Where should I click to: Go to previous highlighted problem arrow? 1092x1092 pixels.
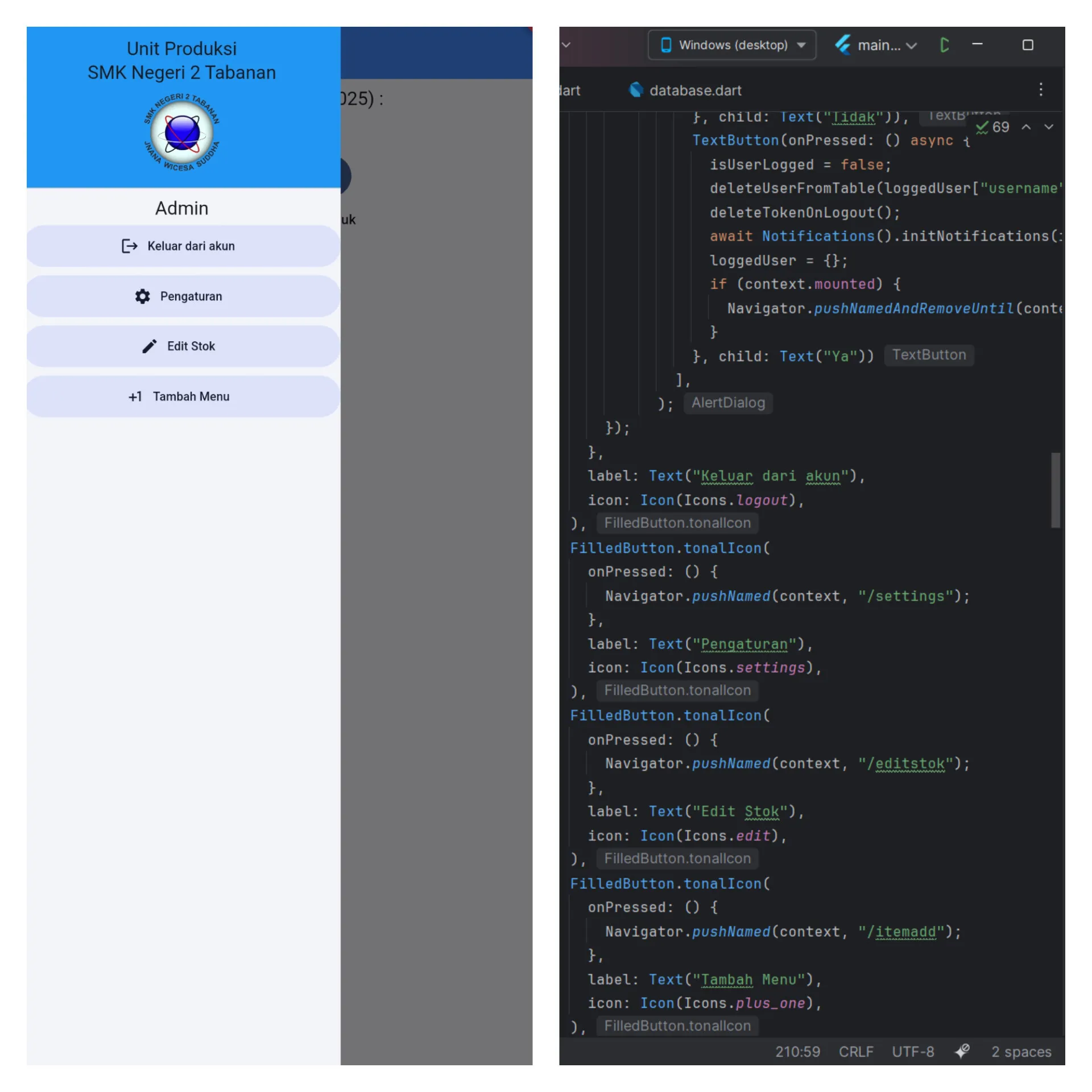click(x=1026, y=127)
